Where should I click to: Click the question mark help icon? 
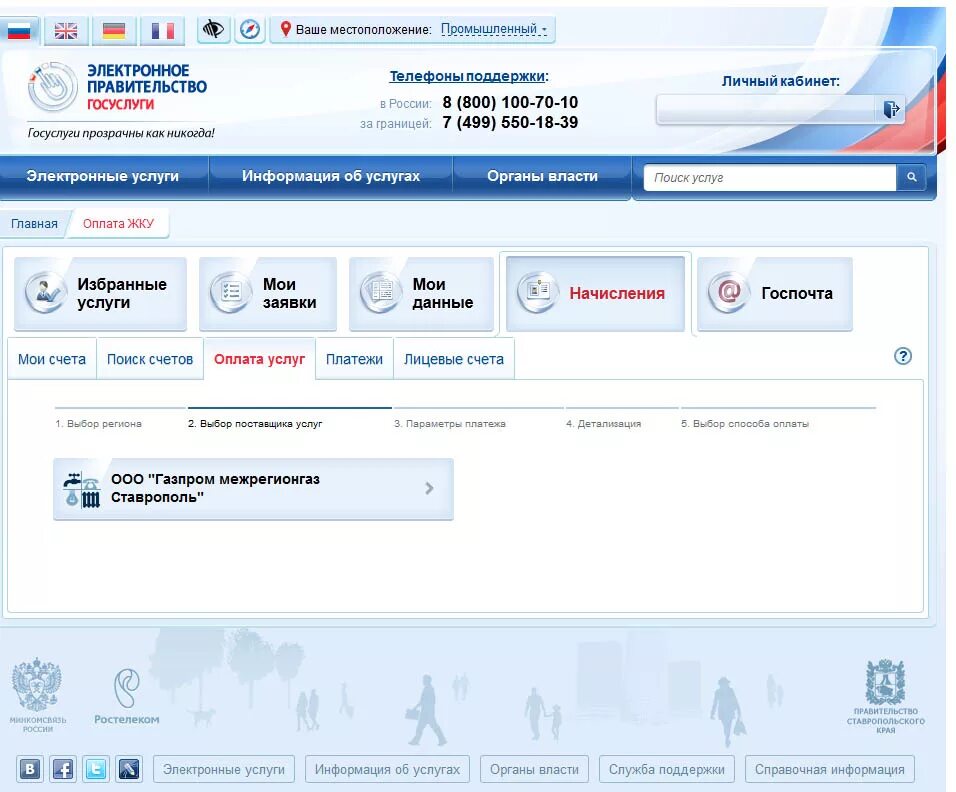tap(903, 356)
